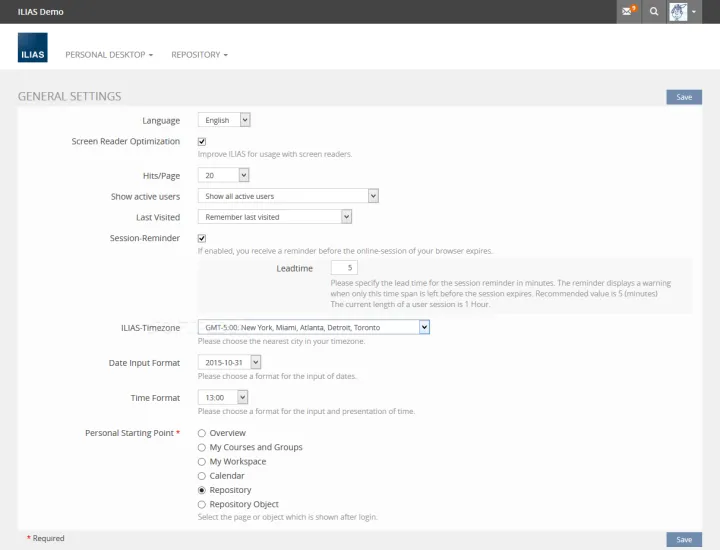Click the top Save button
Image resolution: width=720 pixels, height=550 pixels.
[x=683, y=97]
